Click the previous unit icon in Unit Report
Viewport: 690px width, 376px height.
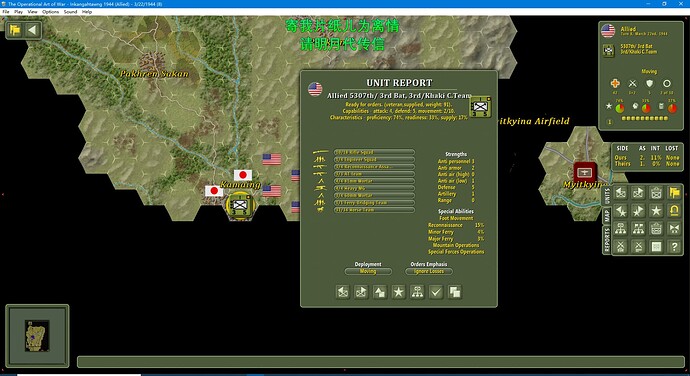pyautogui.click(x=343, y=292)
